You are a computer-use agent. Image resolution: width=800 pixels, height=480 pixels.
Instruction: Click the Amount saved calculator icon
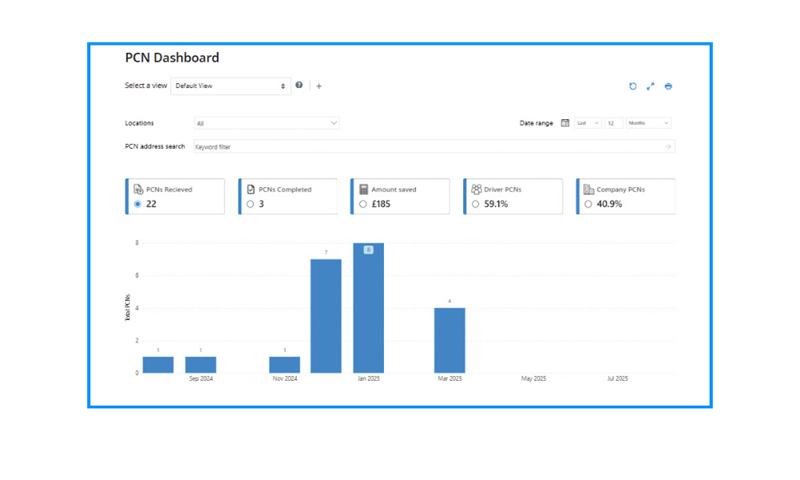coord(364,189)
